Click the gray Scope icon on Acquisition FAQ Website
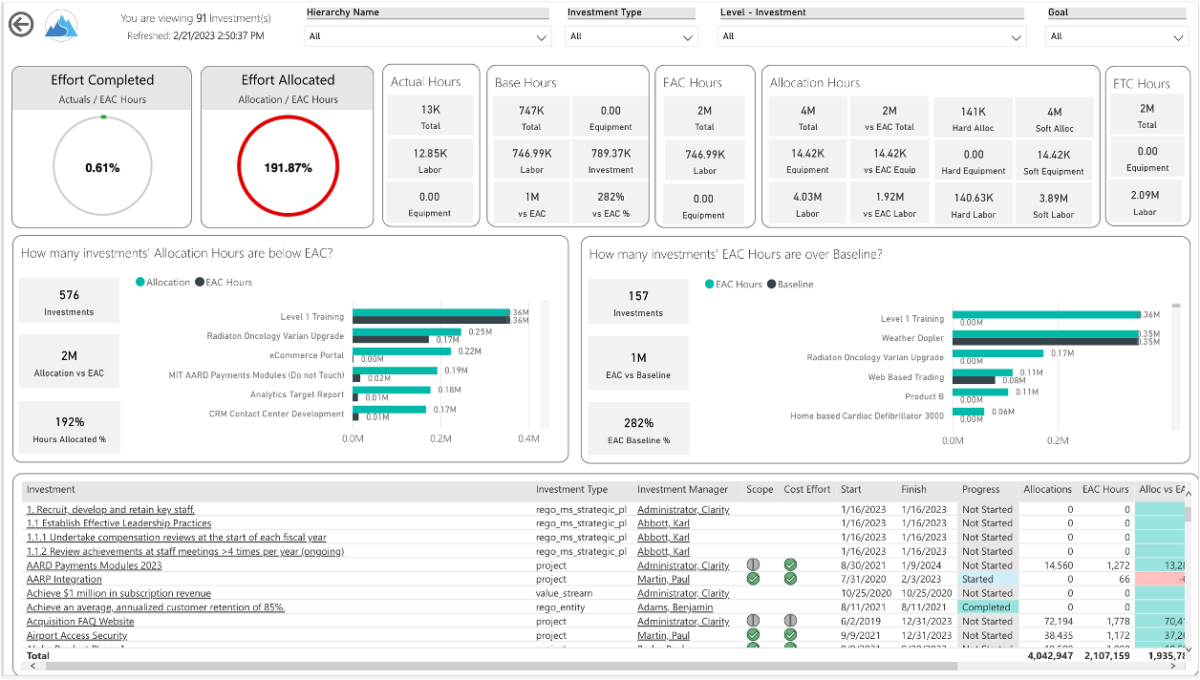The image size is (1200, 680). (760, 621)
